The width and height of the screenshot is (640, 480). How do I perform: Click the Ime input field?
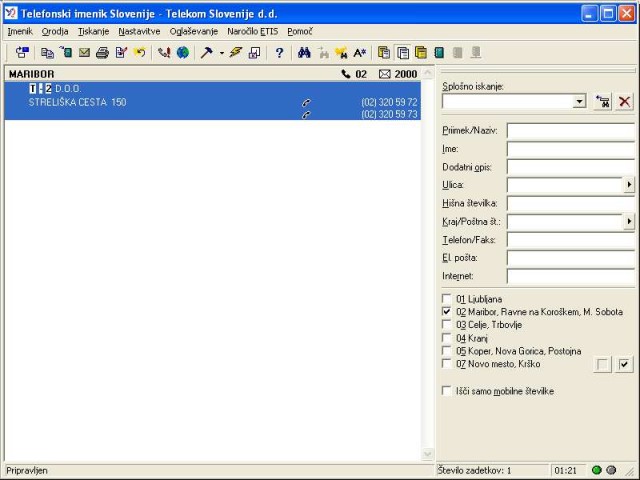571,149
